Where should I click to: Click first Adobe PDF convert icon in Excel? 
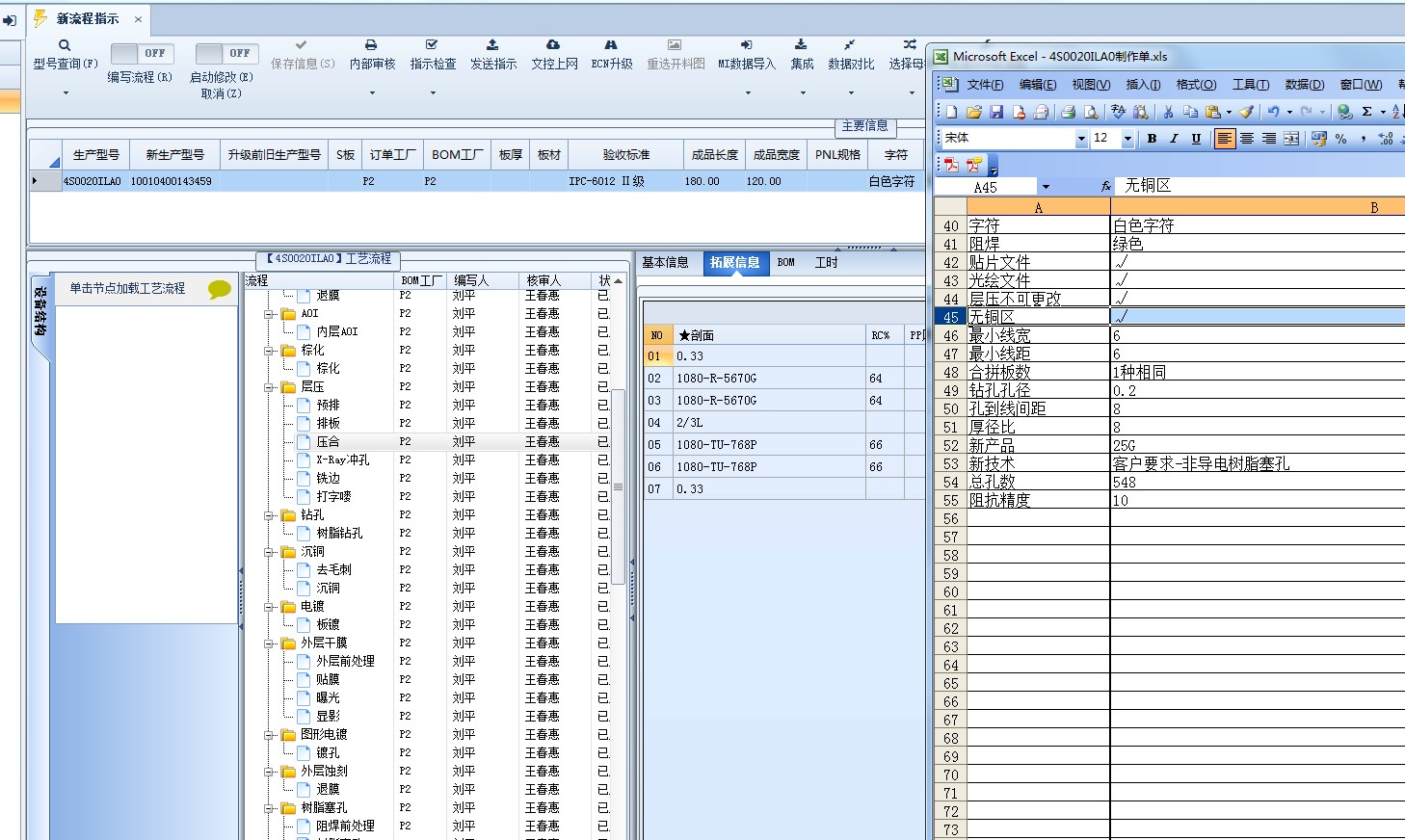pyautogui.click(x=951, y=165)
